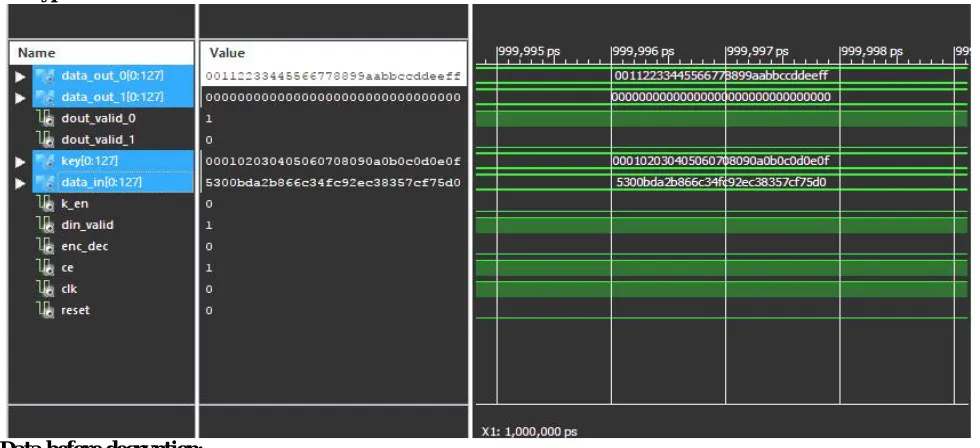Click the clk waveform trace
The width and height of the screenshot is (980, 448).
click(x=721, y=289)
